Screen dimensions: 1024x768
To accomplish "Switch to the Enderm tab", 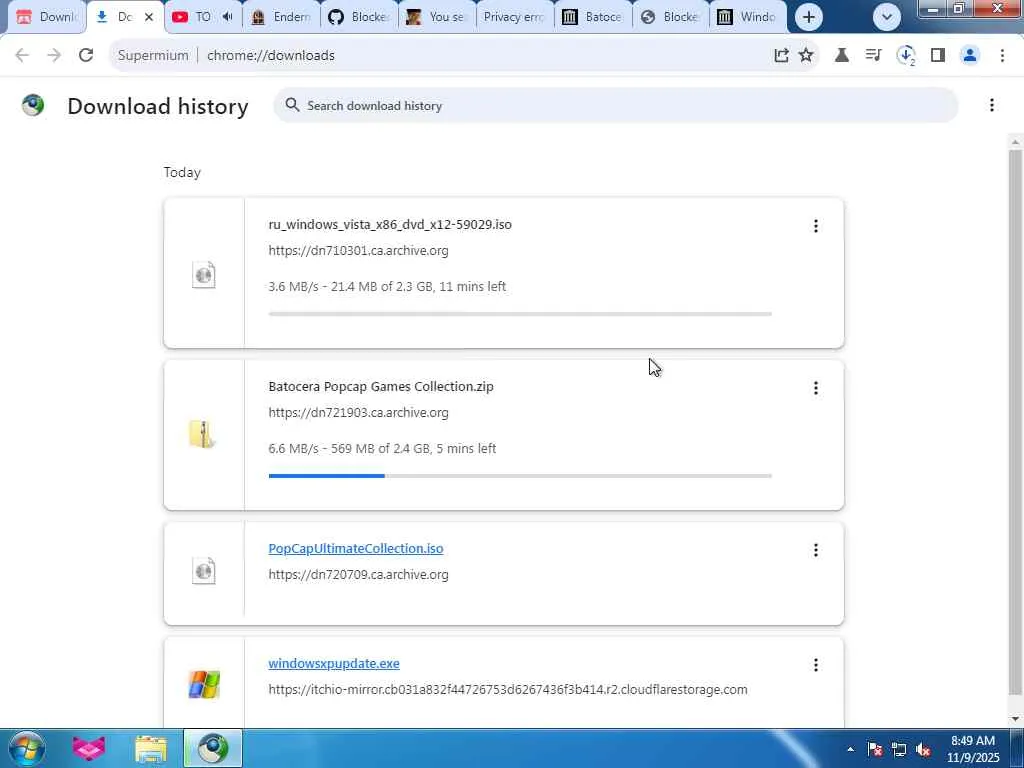I will tap(281, 17).
